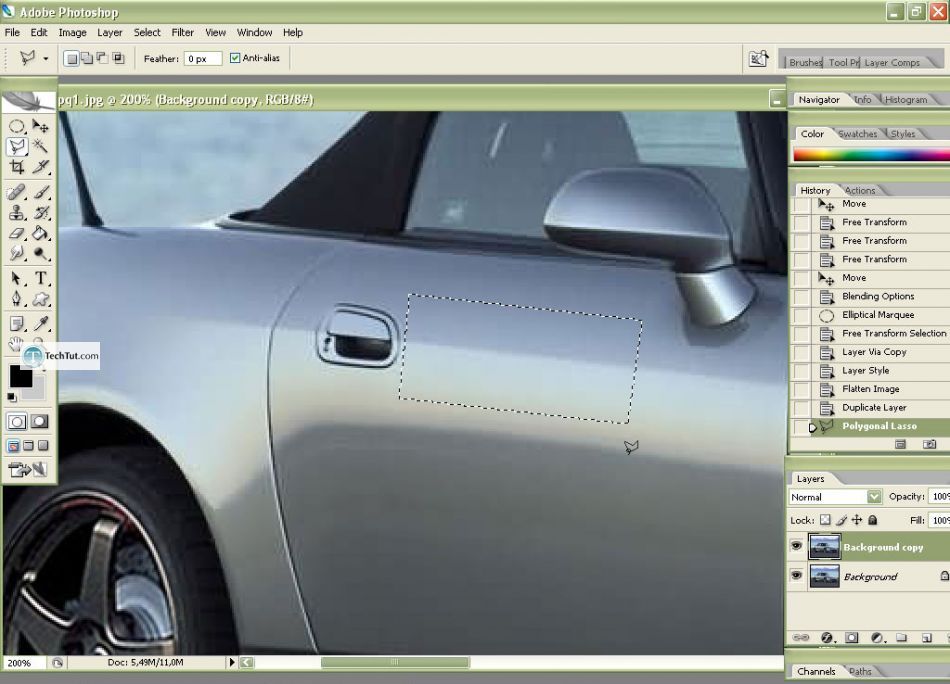Switch to the Histogram tab

click(x=906, y=99)
